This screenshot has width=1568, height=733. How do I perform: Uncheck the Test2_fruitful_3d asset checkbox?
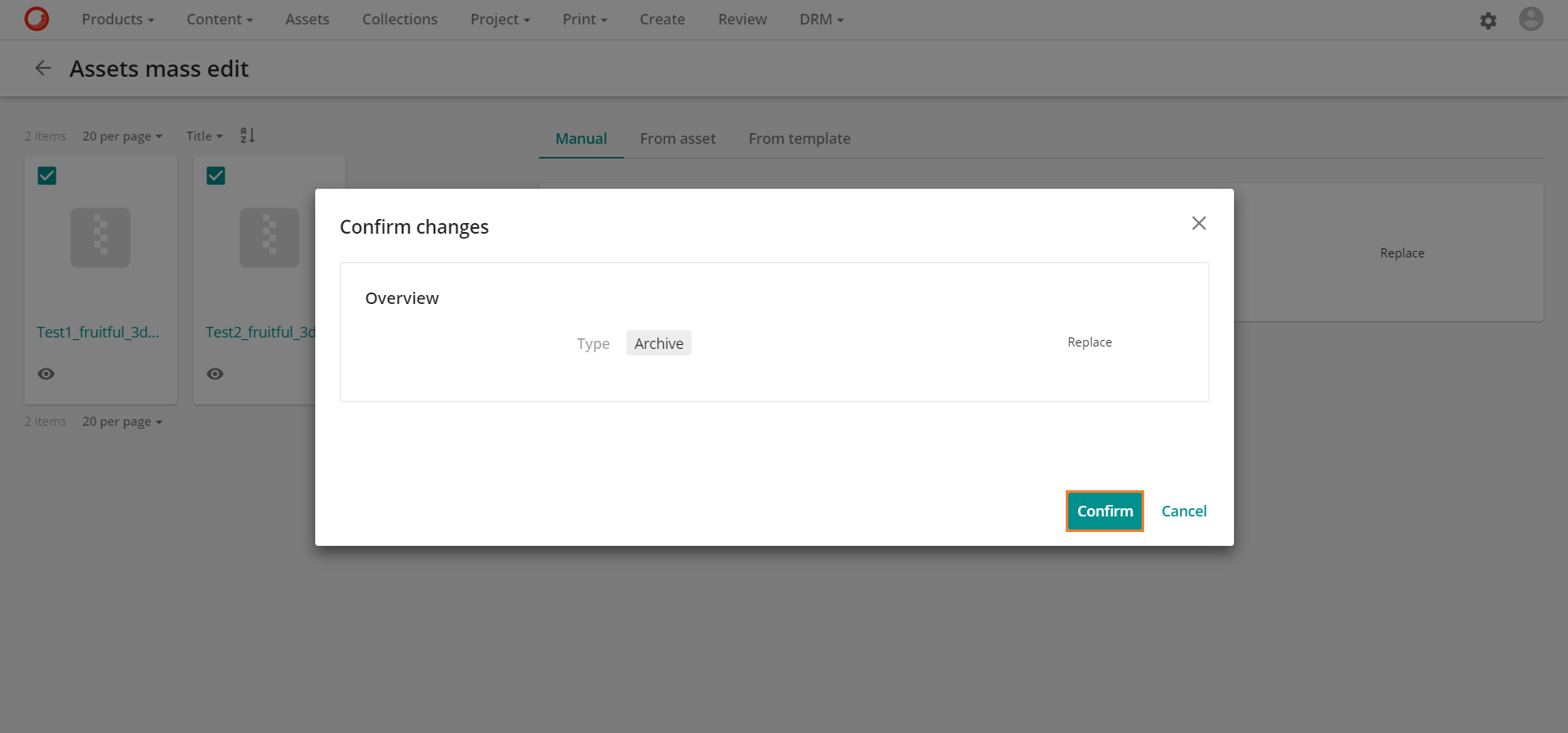point(216,176)
